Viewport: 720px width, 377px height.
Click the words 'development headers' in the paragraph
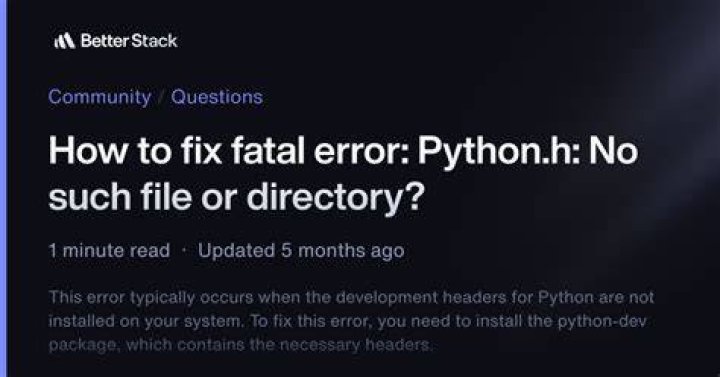coord(416,298)
